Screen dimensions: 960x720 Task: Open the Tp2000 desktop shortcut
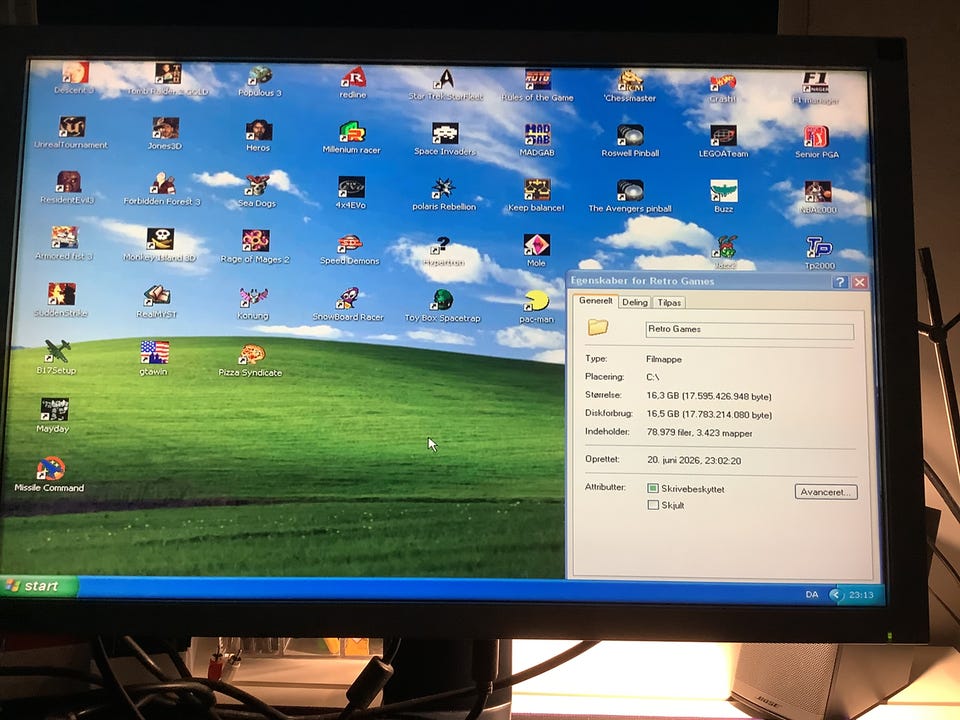click(x=819, y=248)
